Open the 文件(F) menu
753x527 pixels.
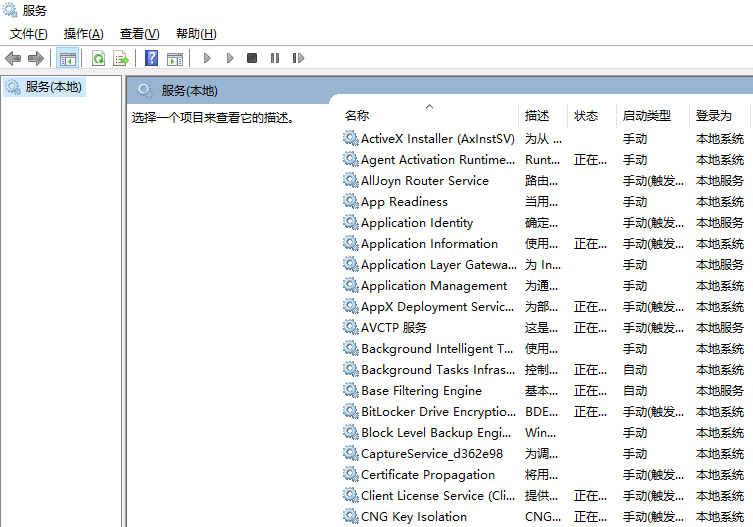click(x=29, y=34)
